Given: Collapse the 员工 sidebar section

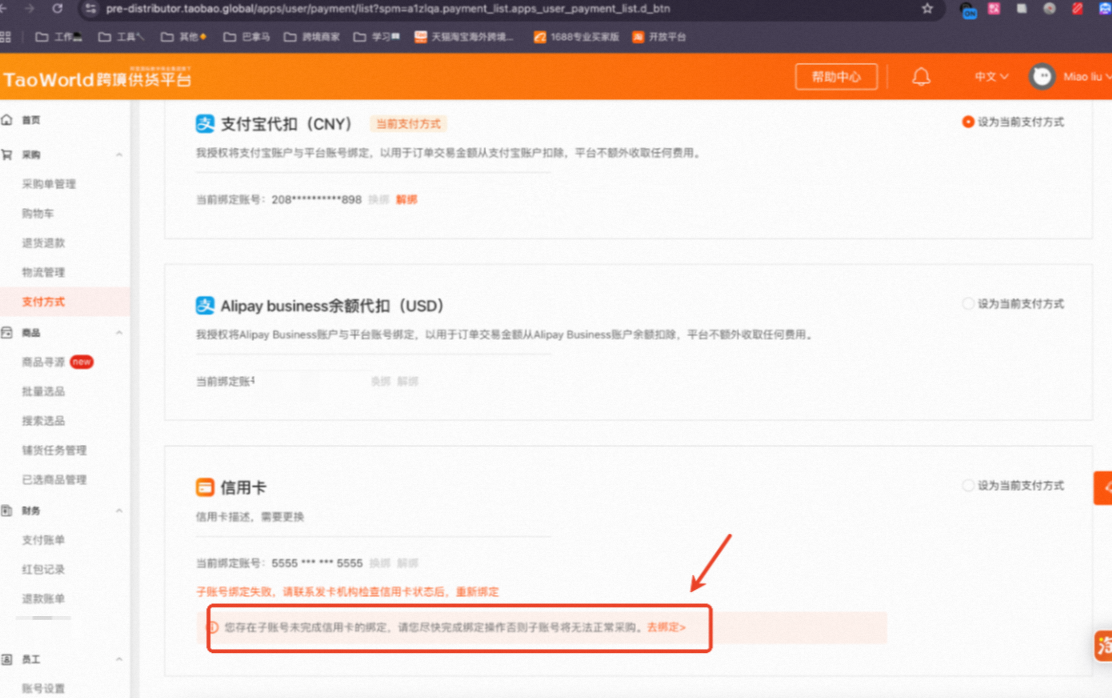Looking at the screenshot, I should [x=119, y=660].
